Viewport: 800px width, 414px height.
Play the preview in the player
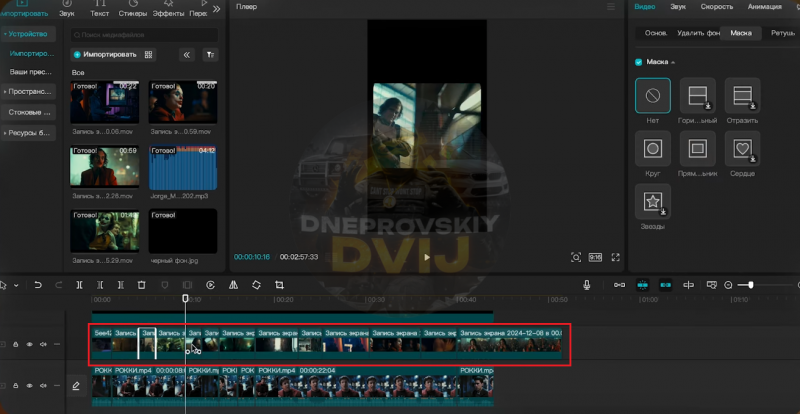point(428,257)
